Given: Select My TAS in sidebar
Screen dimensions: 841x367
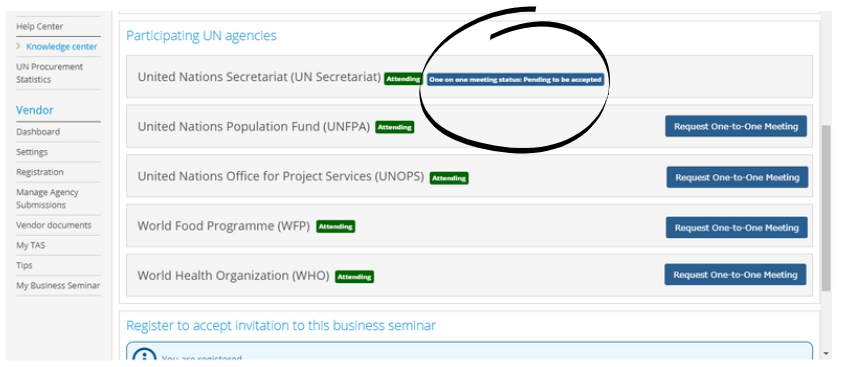Looking at the screenshot, I should [x=31, y=245].
